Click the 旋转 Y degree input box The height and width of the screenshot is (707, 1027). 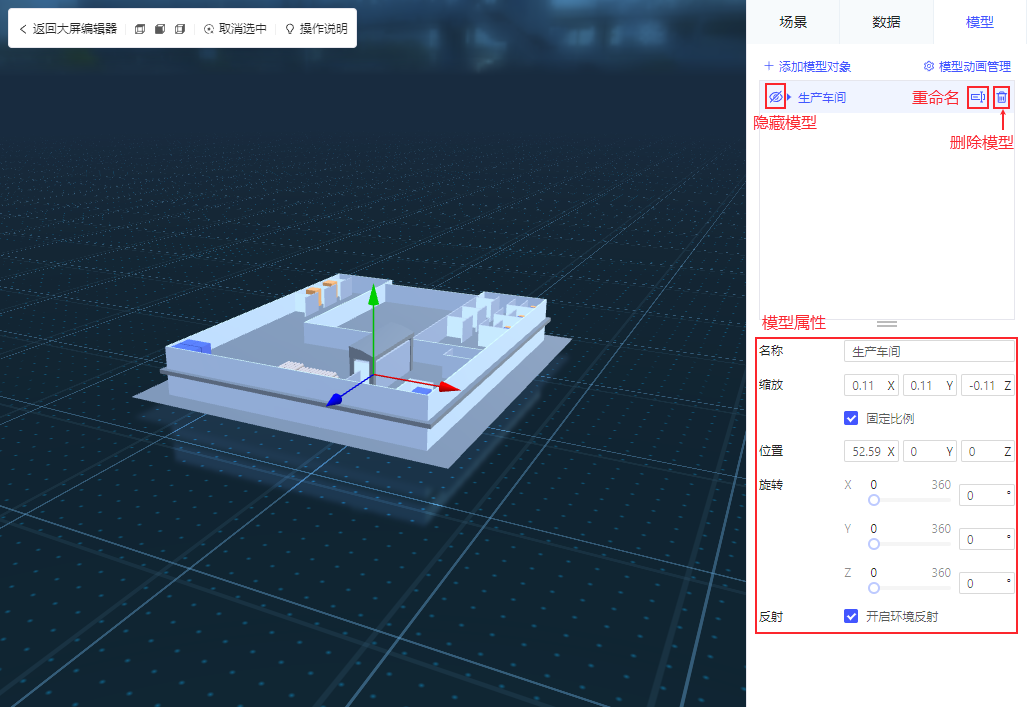point(986,539)
